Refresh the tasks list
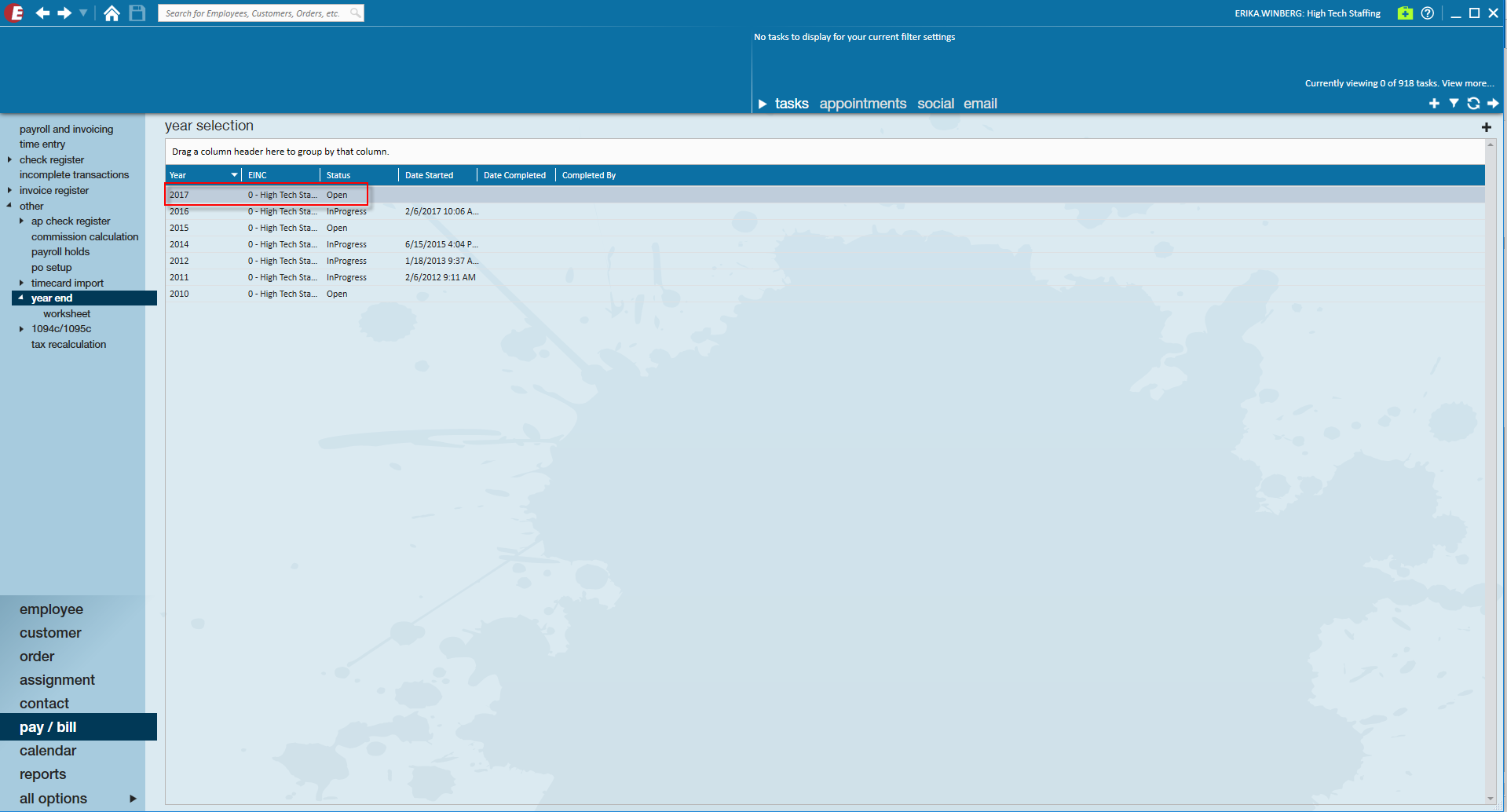 1473,104
